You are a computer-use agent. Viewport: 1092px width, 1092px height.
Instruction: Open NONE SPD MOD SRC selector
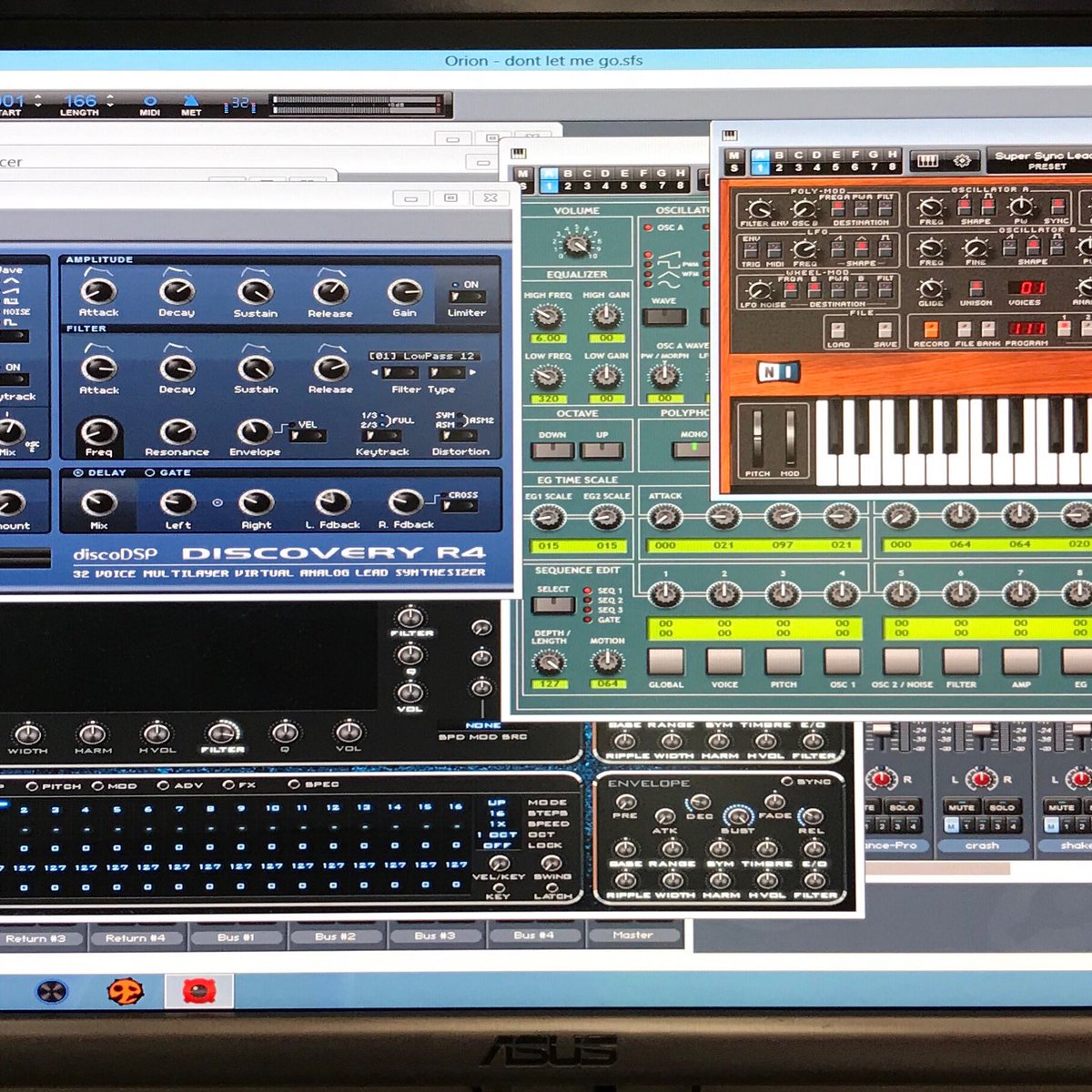482,725
